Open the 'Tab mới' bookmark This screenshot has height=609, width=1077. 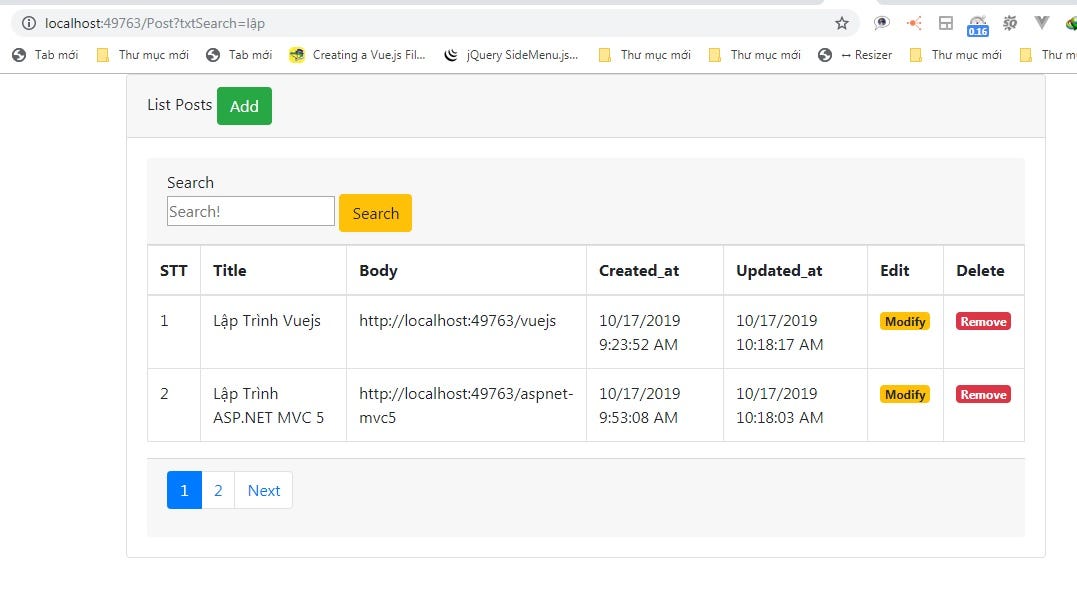(45, 55)
